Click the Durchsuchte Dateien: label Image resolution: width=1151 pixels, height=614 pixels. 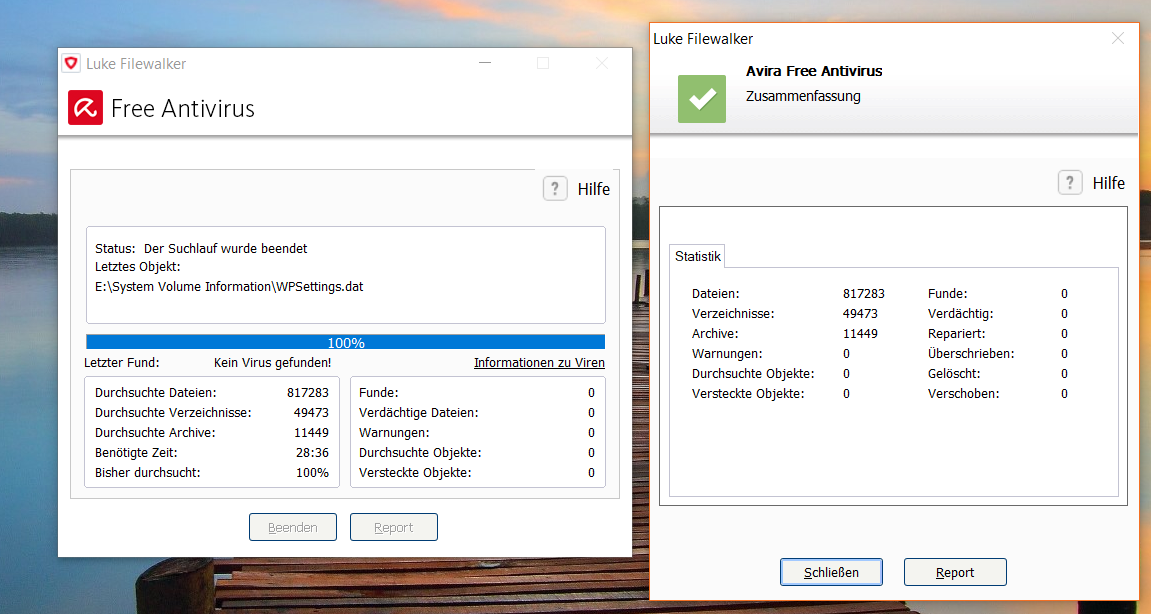(x=156, y=393)
